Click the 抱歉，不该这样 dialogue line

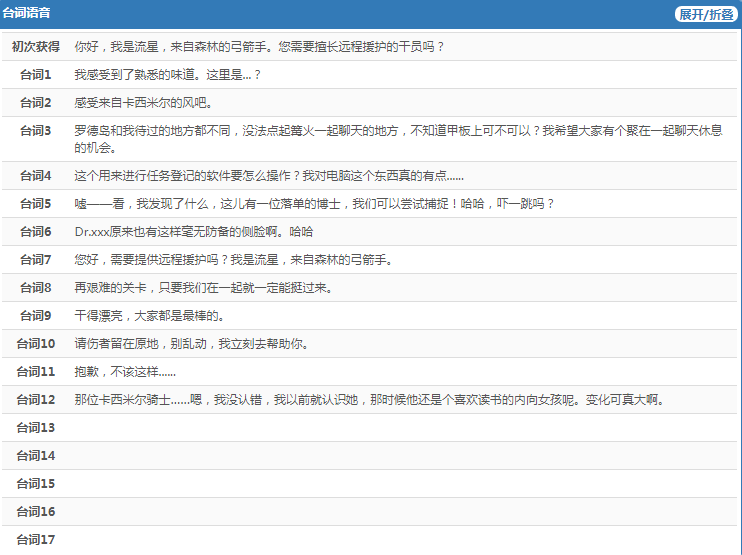pyautogui.click(x=125, y=372)
